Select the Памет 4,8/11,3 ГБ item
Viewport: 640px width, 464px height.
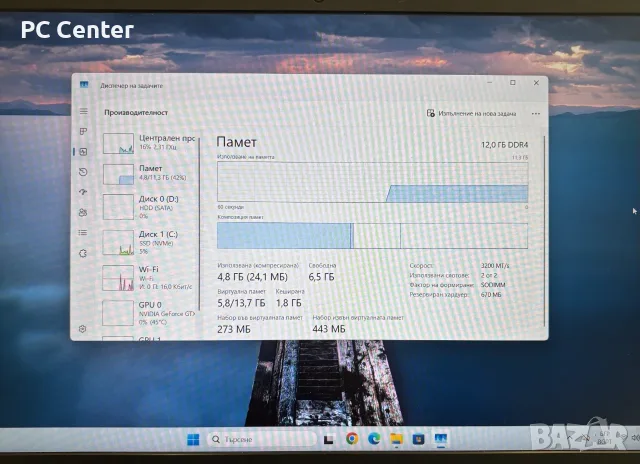click(x=149, y=173)
